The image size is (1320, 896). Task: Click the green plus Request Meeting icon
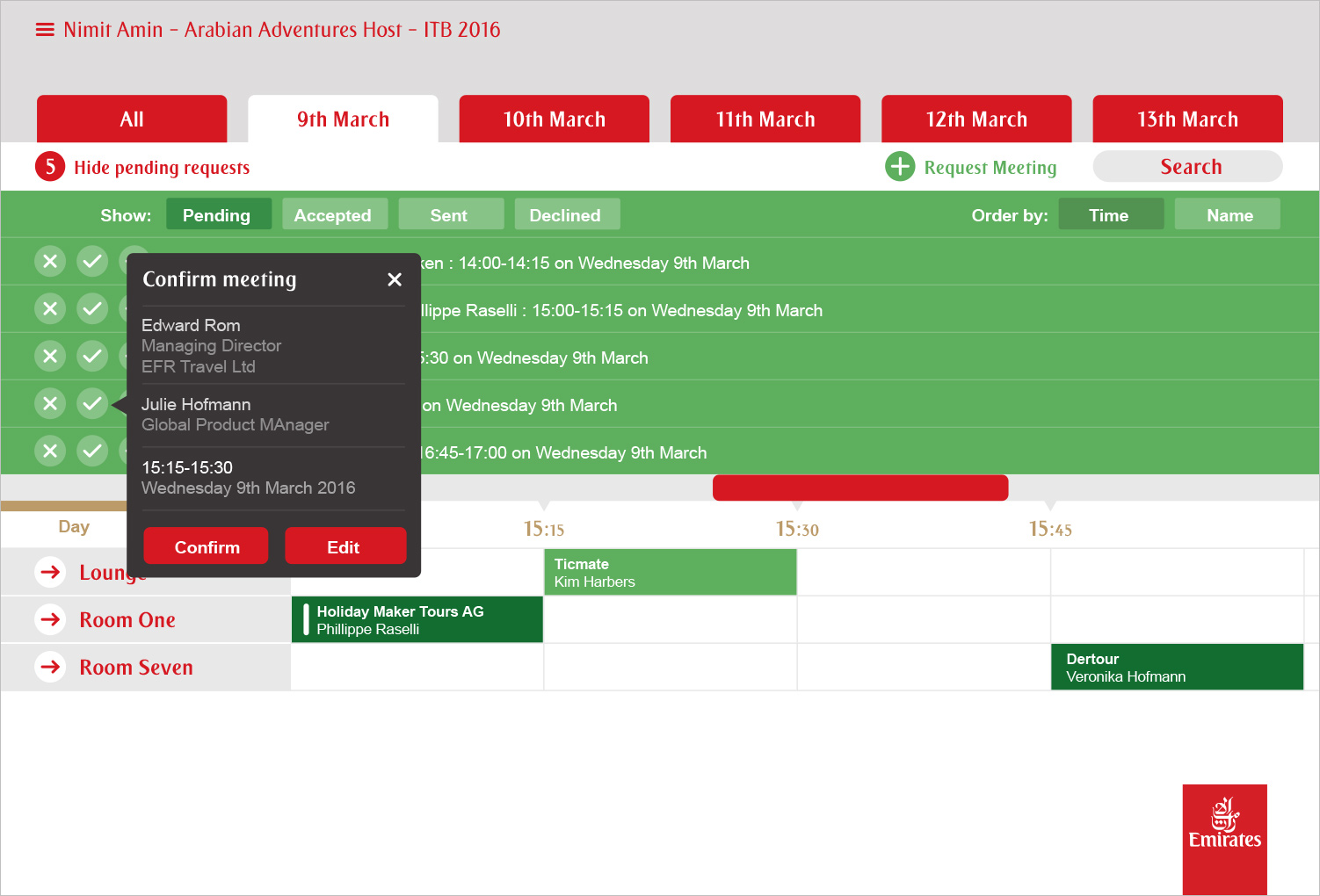tap(900, 166)
